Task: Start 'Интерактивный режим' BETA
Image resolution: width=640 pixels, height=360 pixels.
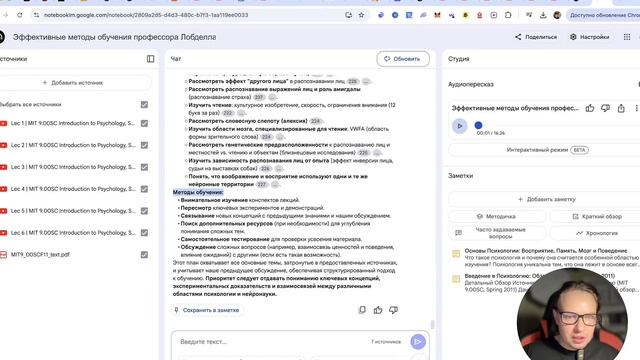Action: (x=547, y=150)
